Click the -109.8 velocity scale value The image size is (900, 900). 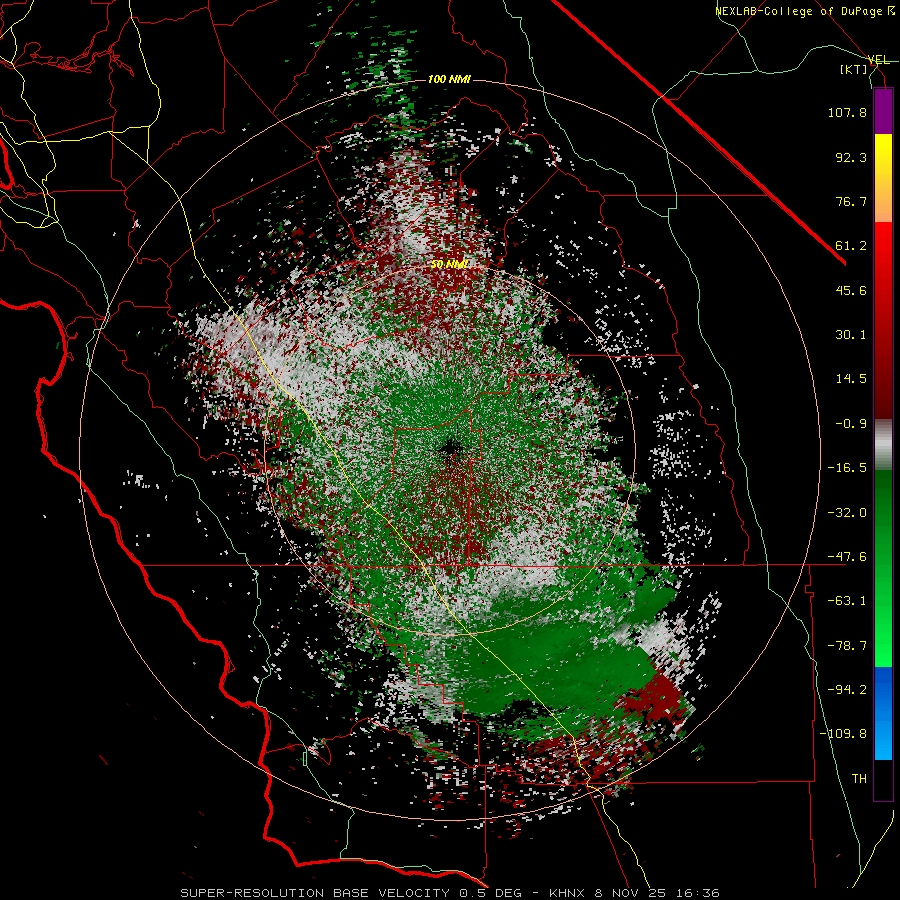pos(843,734)
